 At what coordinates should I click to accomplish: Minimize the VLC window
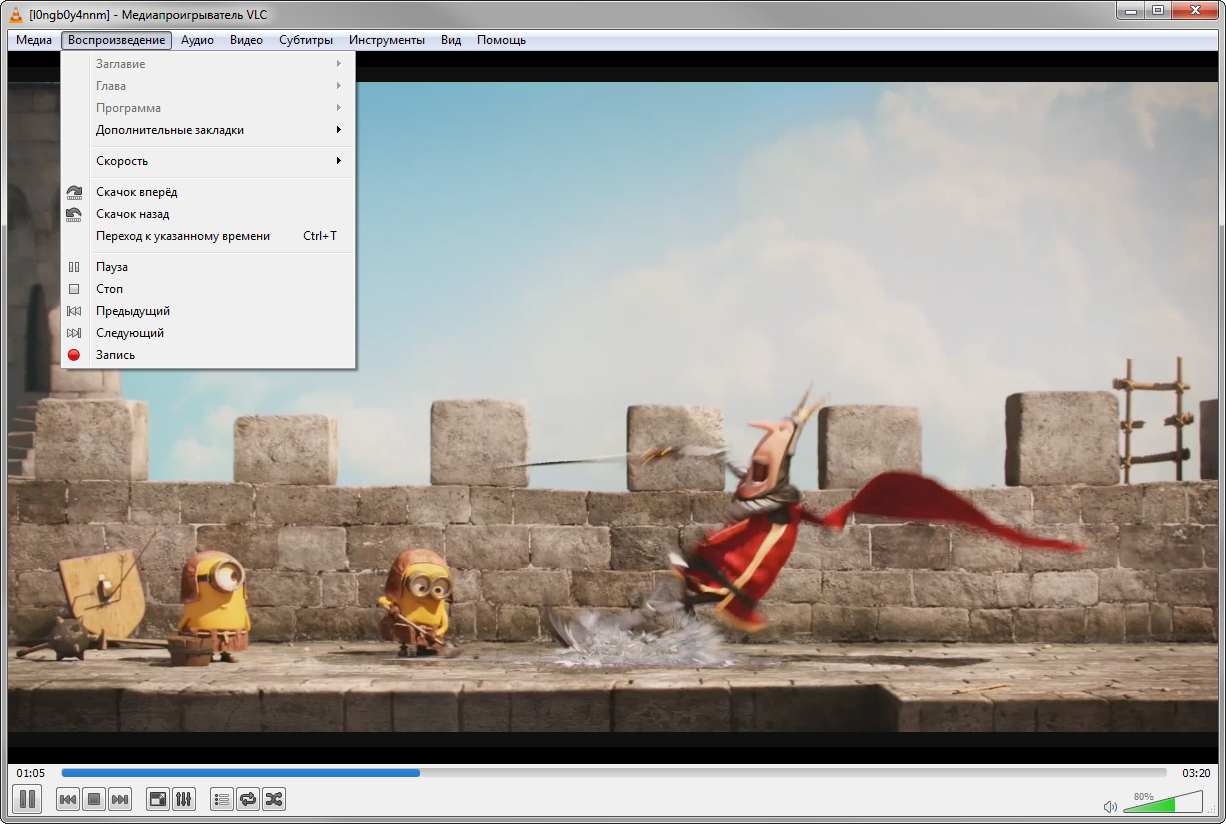coord(1131,10)
